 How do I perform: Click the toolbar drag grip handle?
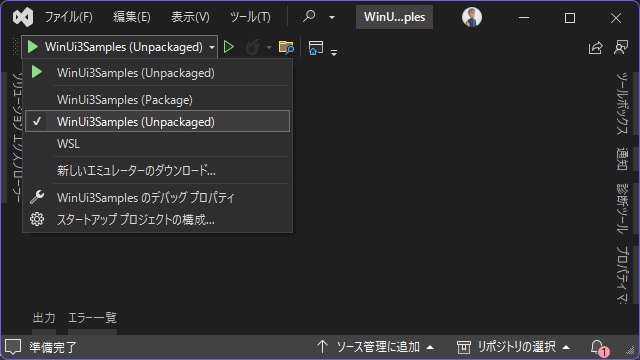pyautogui.click(x=16, y=47)
